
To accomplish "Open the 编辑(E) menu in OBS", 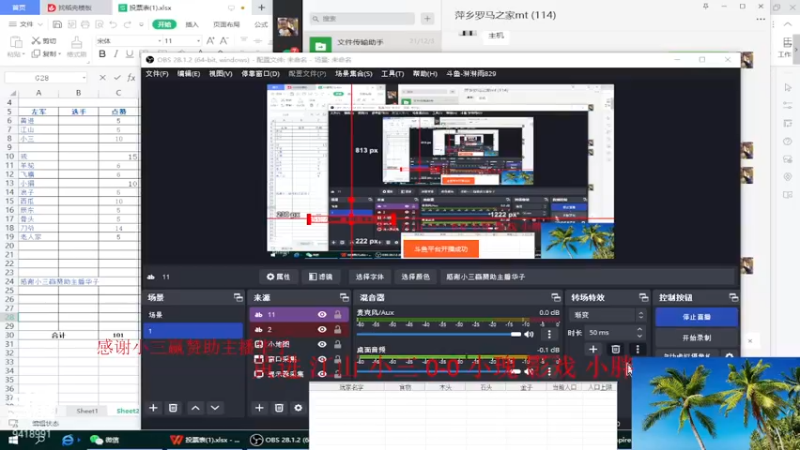I will tap(188, 74).
